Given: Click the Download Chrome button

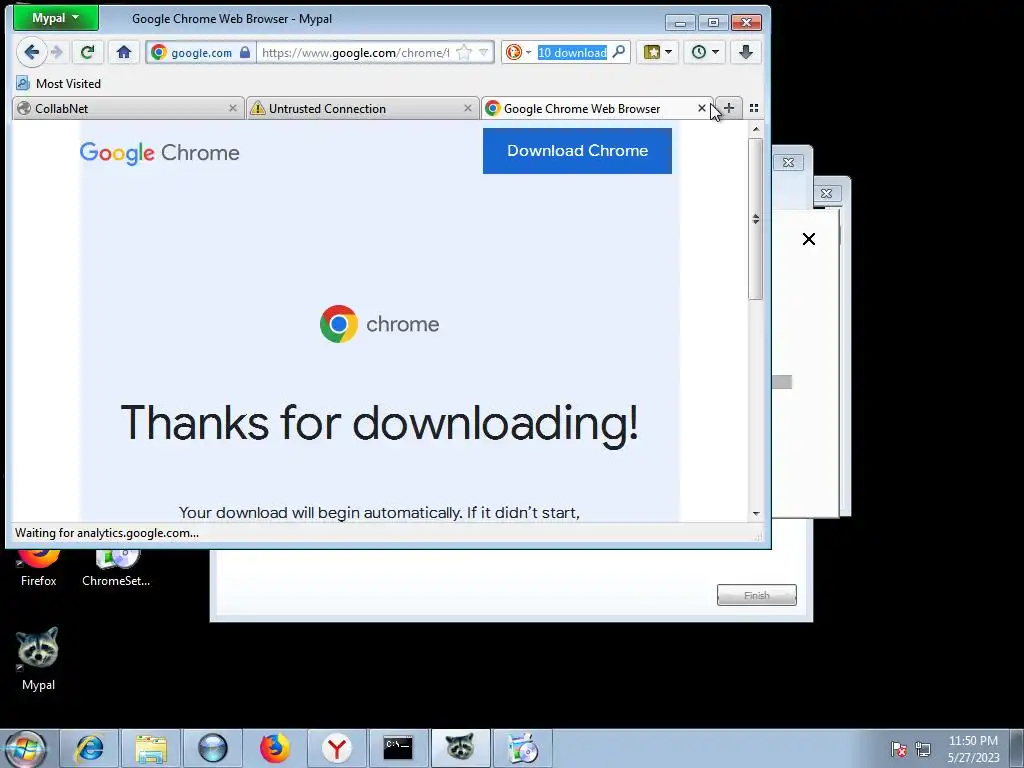Looking at the screenshot, I should 577,151.
